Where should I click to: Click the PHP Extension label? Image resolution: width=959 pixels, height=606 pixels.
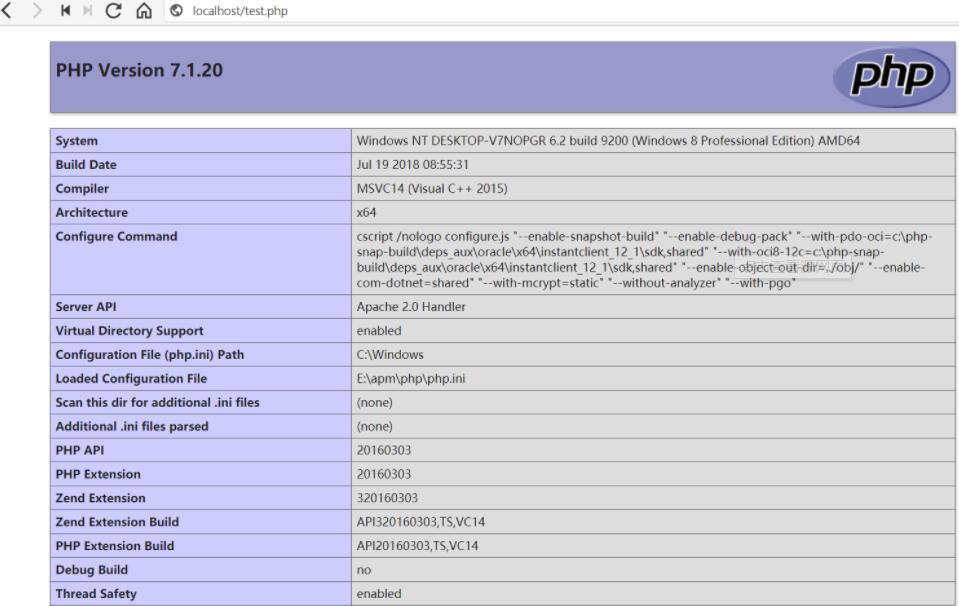tap(98, 474)
